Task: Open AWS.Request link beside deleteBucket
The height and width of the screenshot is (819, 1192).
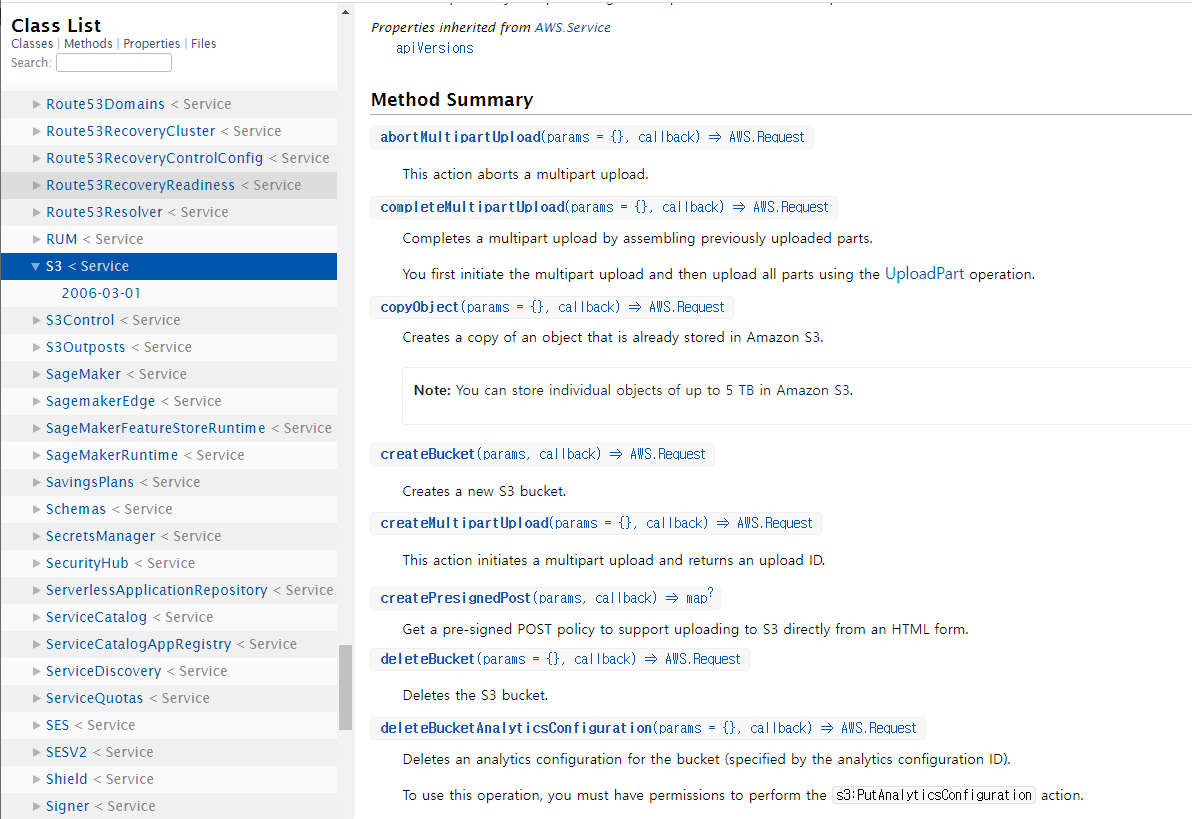Action: pyautogui.click(x=702, y=659)
